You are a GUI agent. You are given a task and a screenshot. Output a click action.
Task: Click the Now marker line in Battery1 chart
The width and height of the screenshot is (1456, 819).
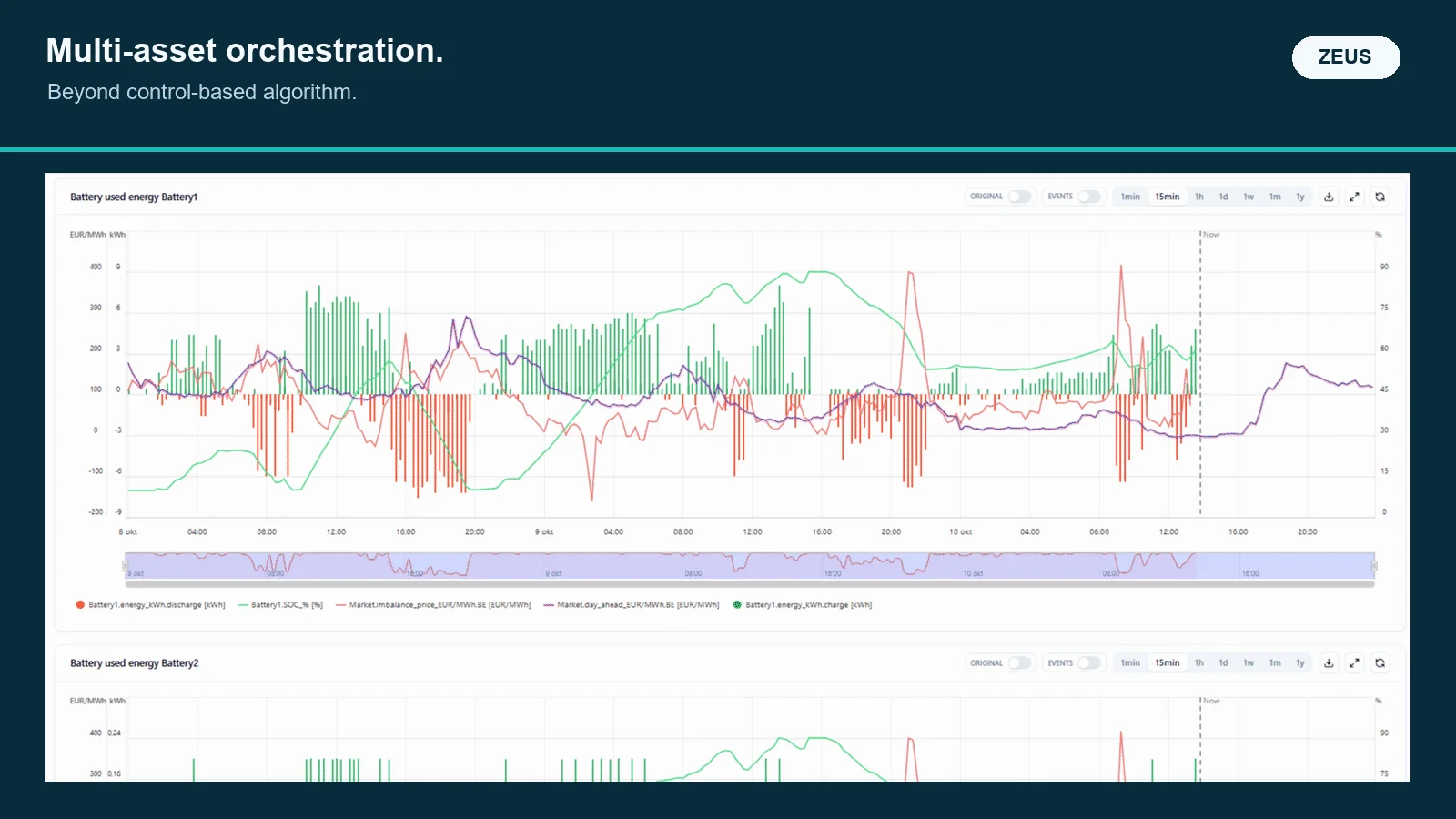tap(1200, 373)
